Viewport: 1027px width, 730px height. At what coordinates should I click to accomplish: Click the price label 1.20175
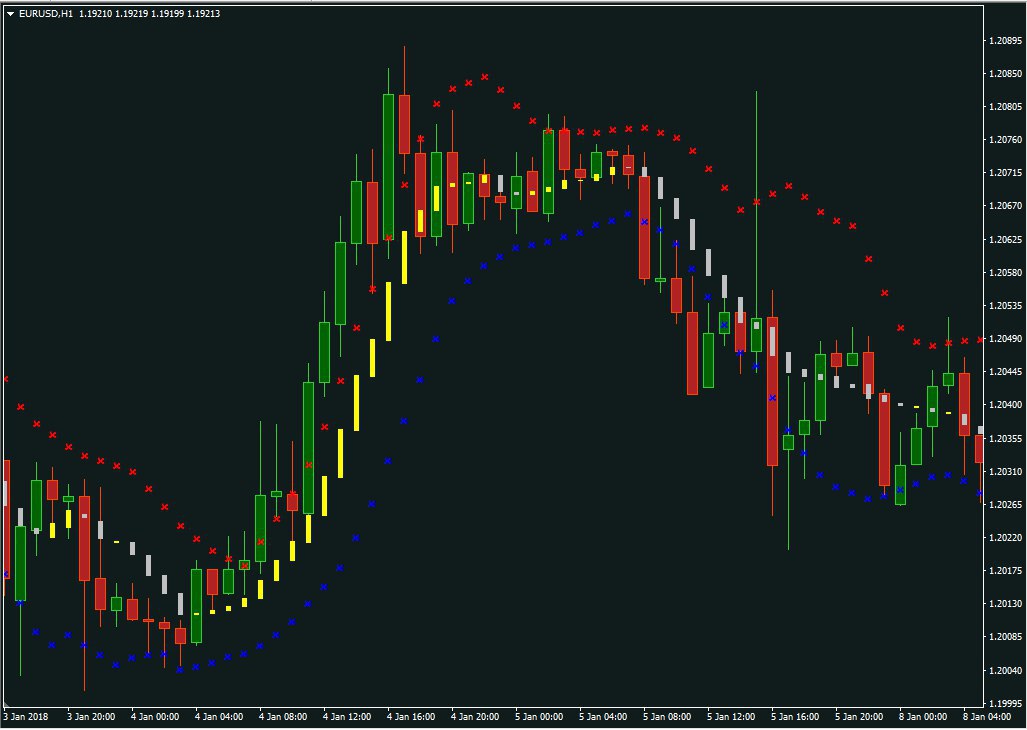(x=1005, y=571)
